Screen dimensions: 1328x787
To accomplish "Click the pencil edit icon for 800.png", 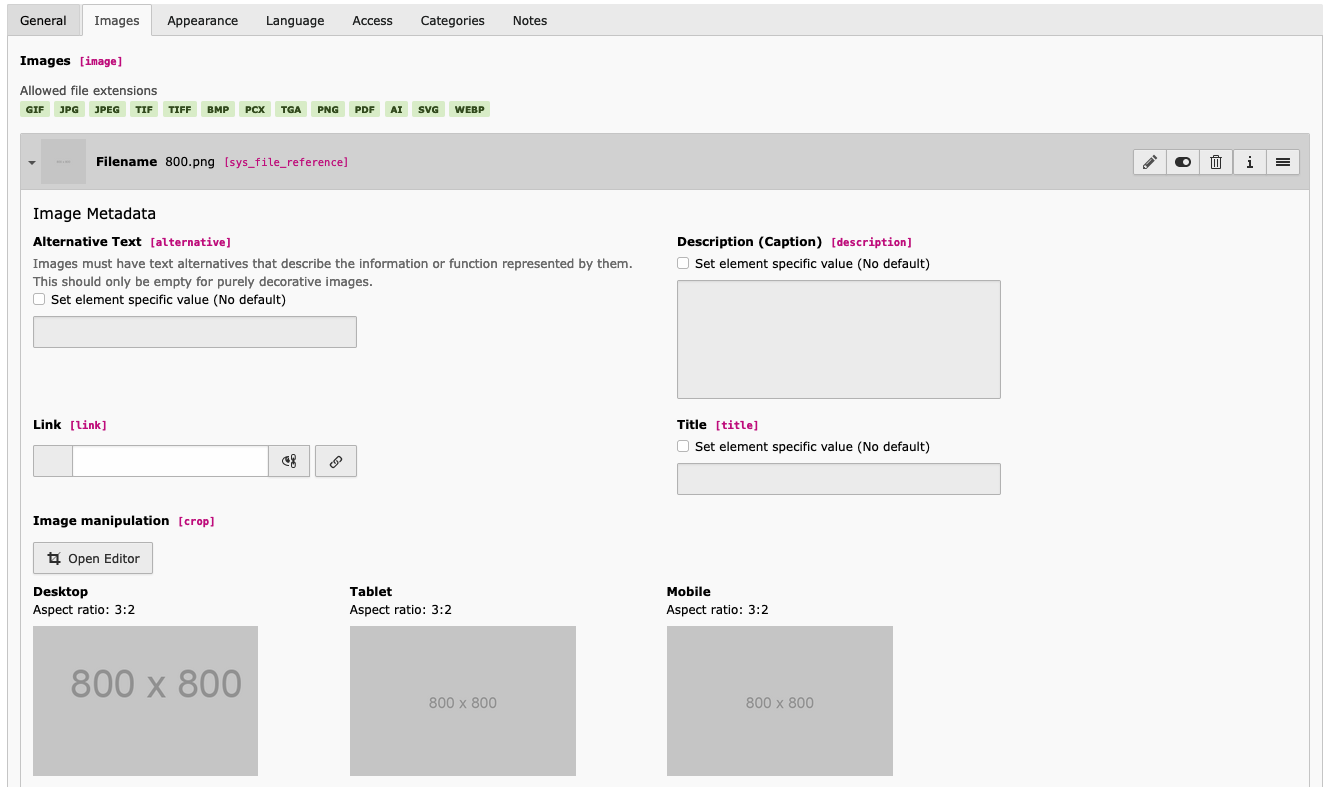I will (1150, 162).
